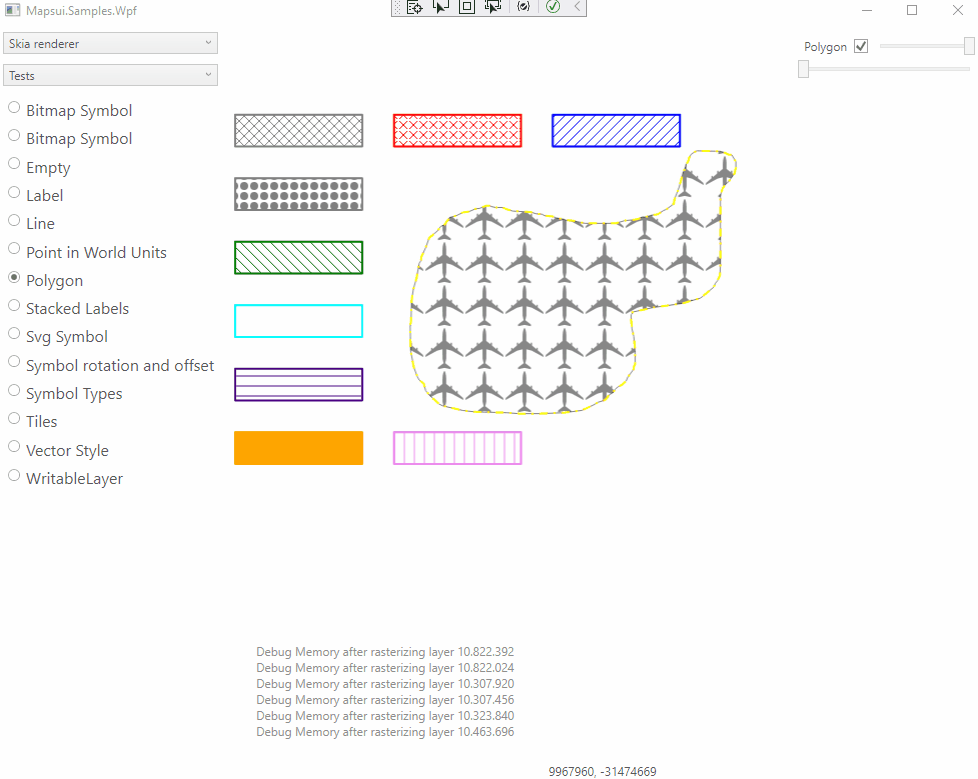Collapse the in-app toolbar with the chevron
The image size is (978, 779).
click(575, 7)
